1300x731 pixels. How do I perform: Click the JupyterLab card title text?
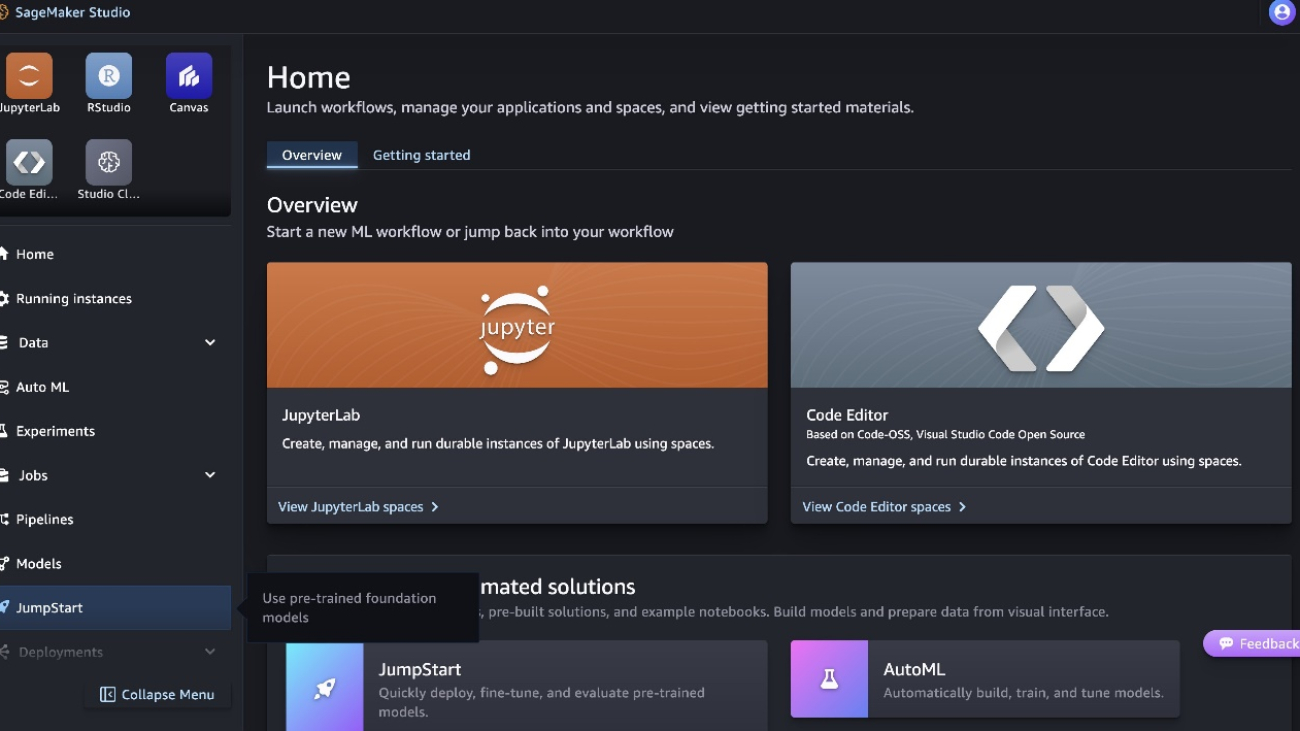[321, 415]
